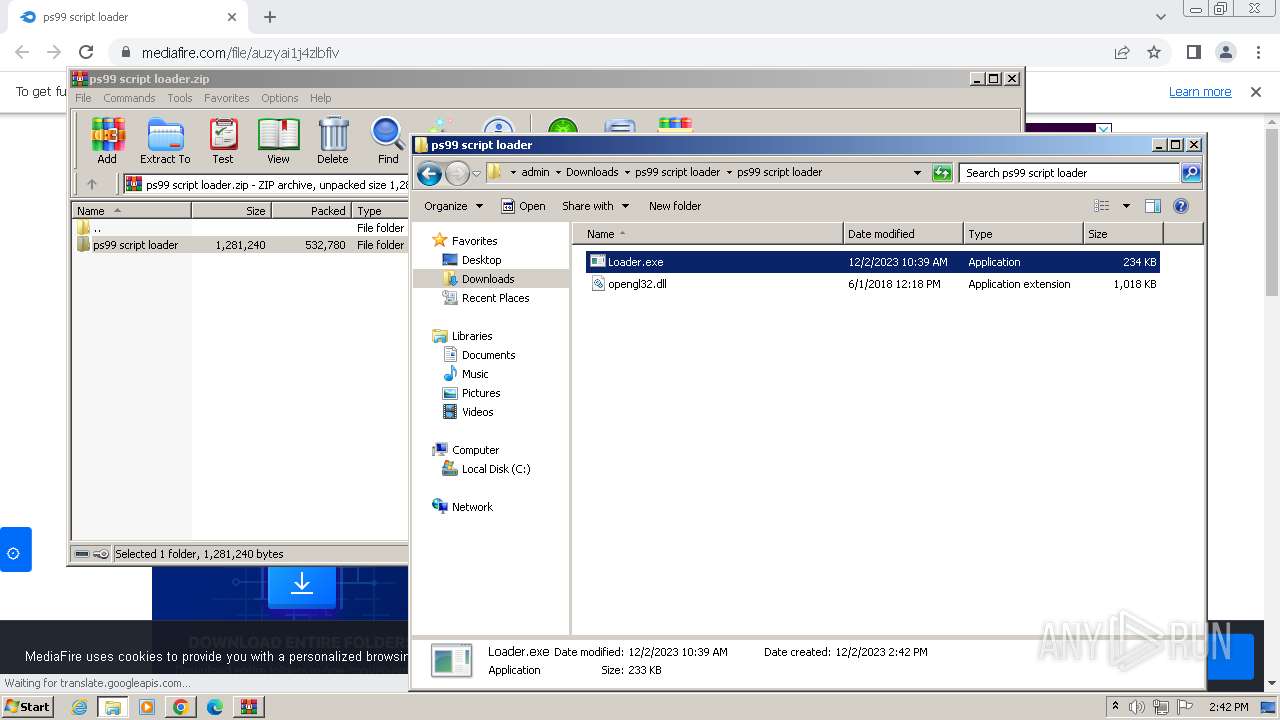1280x720 pixels.
Task: Open Explorer recent locations dropdown arrow
Action: click(x=476, y=173)
